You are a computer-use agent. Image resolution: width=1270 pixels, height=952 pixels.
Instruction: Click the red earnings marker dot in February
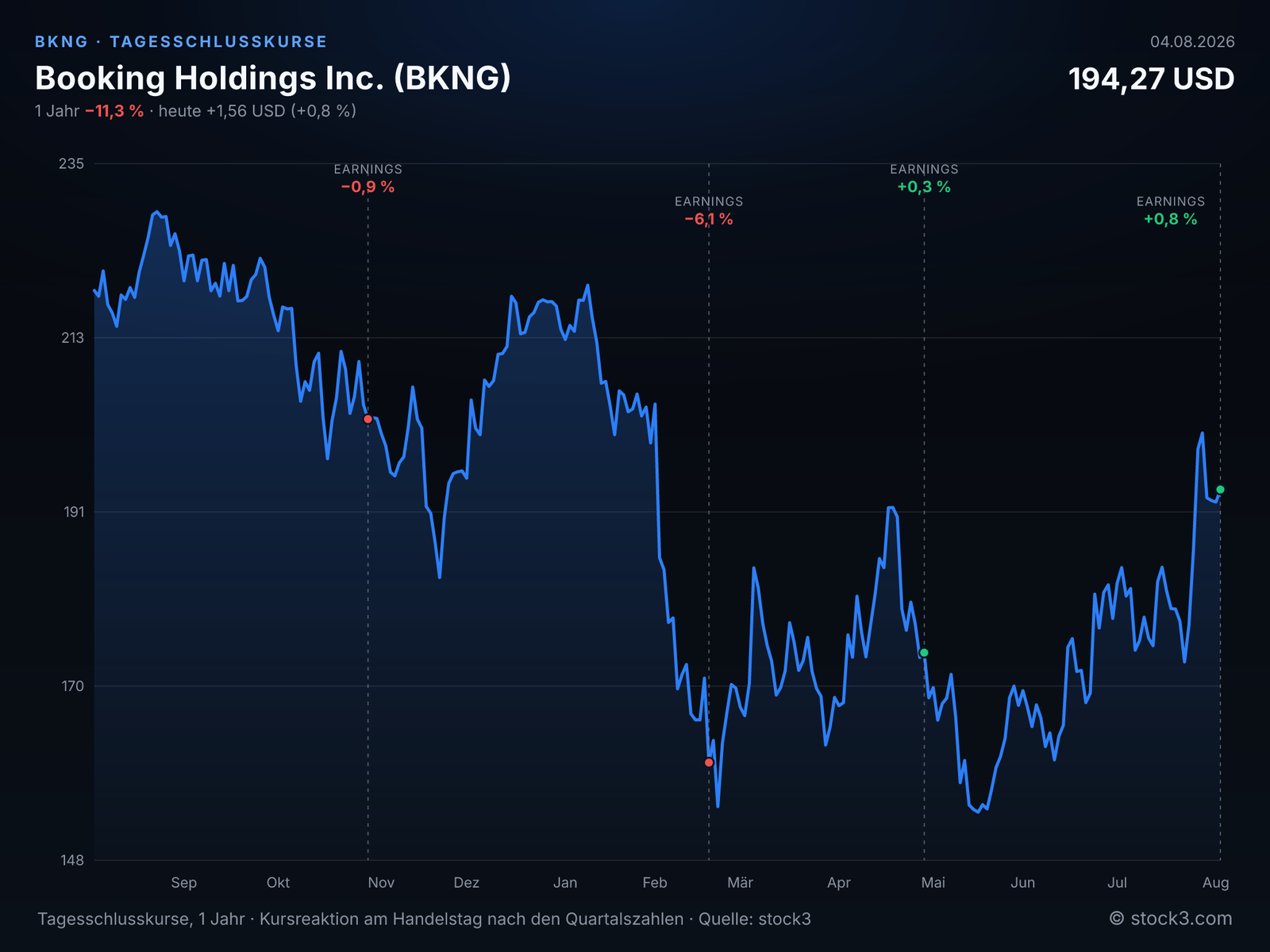(709, 762)
